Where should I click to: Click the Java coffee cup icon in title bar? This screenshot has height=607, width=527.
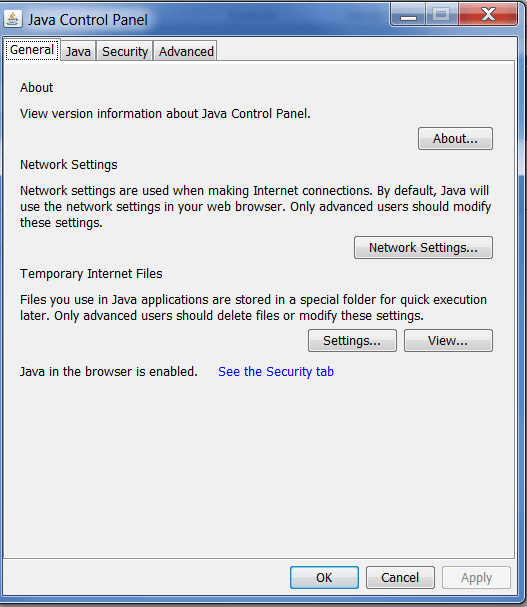point(13,19)
